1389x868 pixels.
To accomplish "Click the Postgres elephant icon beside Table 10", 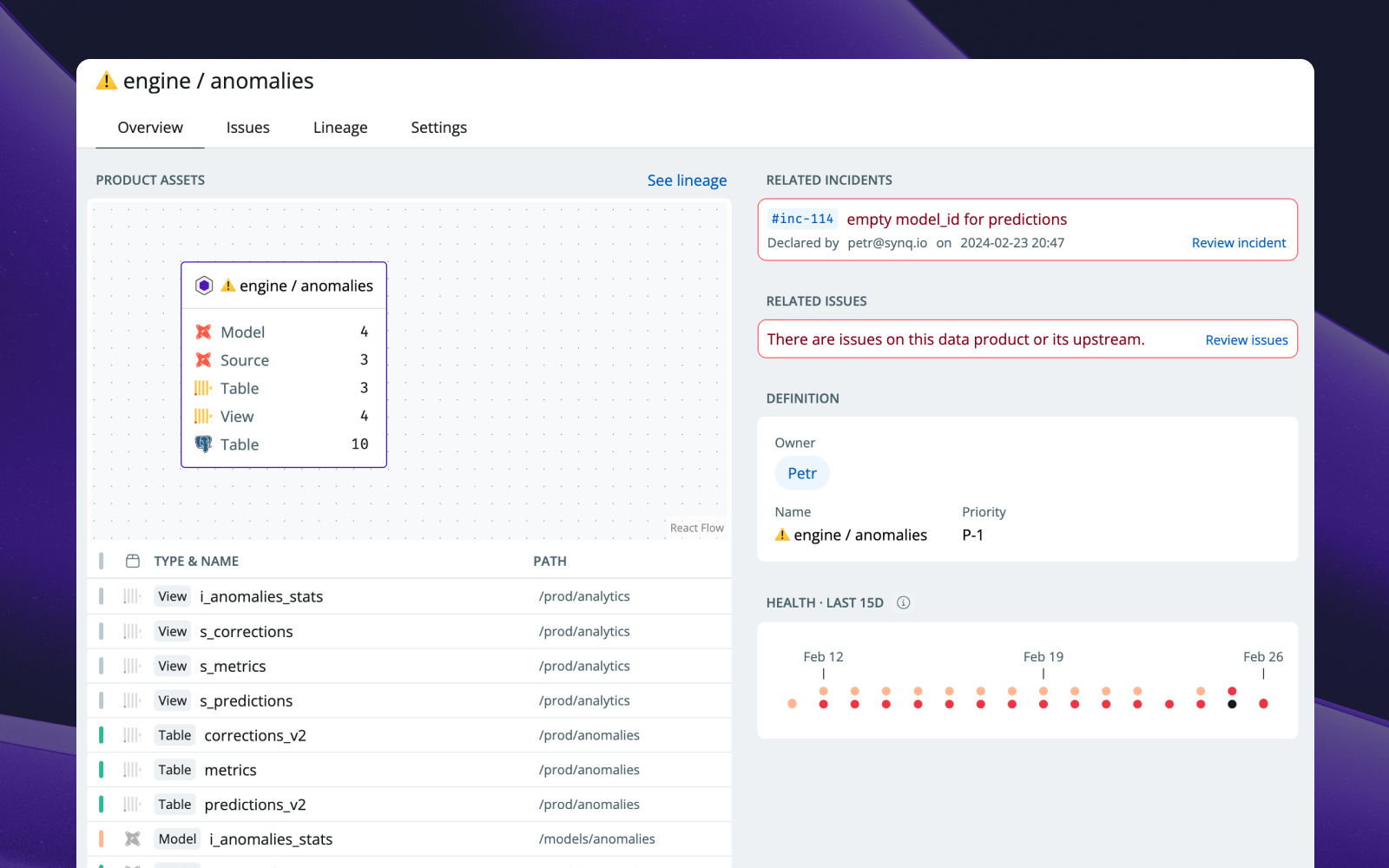I will 203,444.
